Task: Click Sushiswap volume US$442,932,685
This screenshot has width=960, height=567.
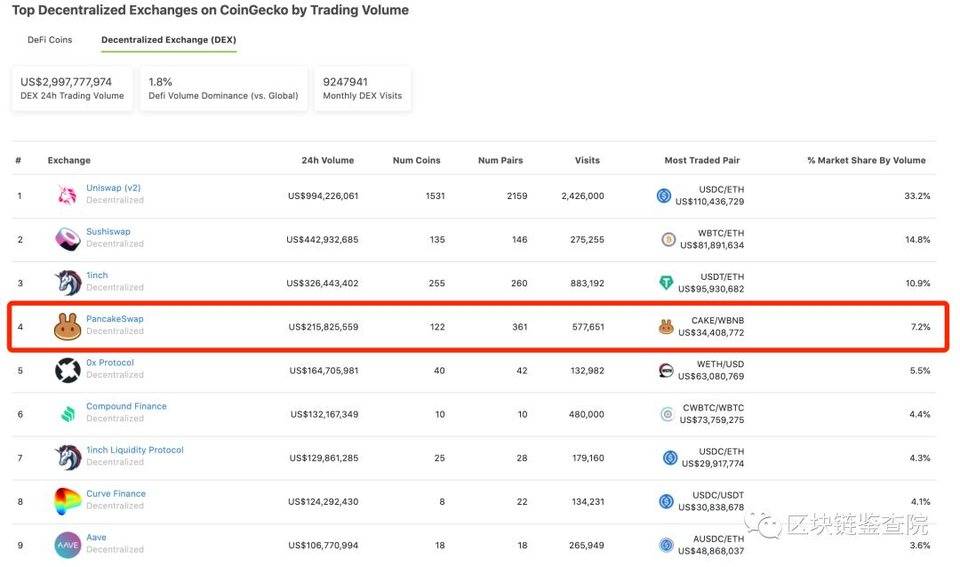Action: click(x=323, y=239)
